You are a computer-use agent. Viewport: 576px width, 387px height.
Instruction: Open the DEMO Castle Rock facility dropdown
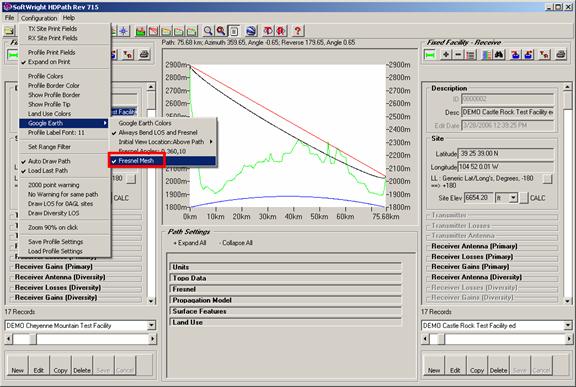pos(568,325)
